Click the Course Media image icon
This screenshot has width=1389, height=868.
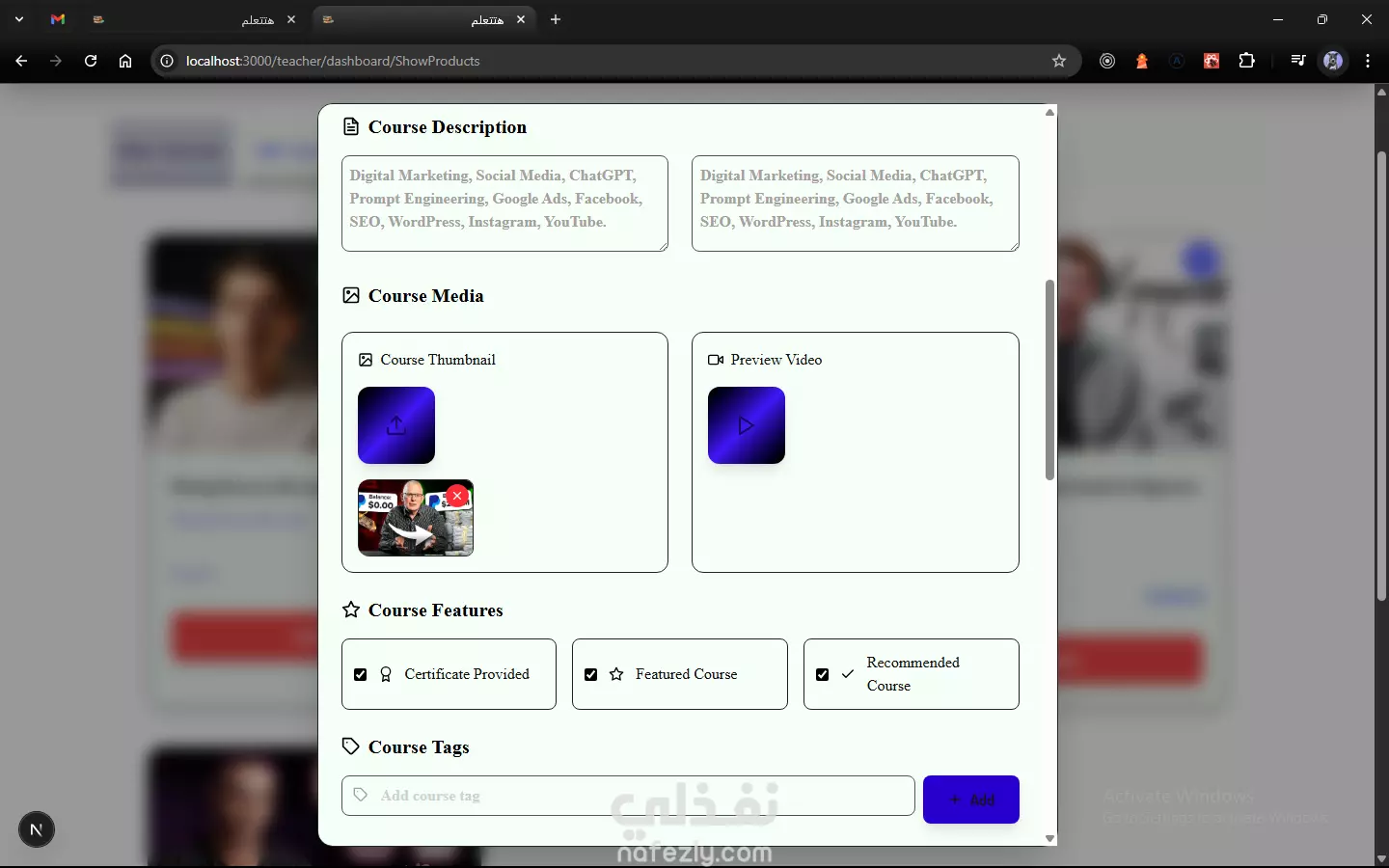click(351, 295)
